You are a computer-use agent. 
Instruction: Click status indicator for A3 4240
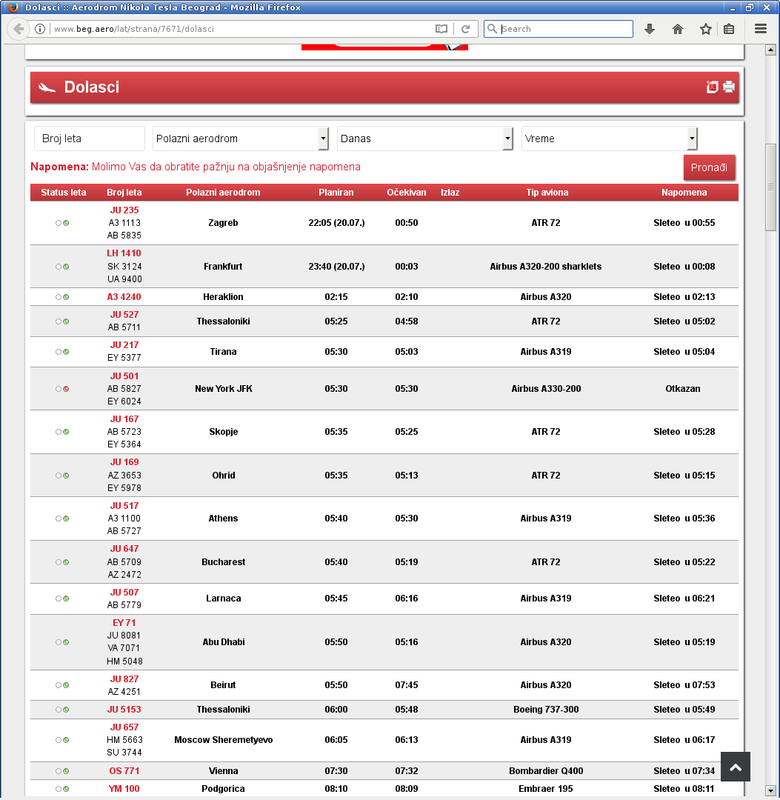click(x=62, y=297)
